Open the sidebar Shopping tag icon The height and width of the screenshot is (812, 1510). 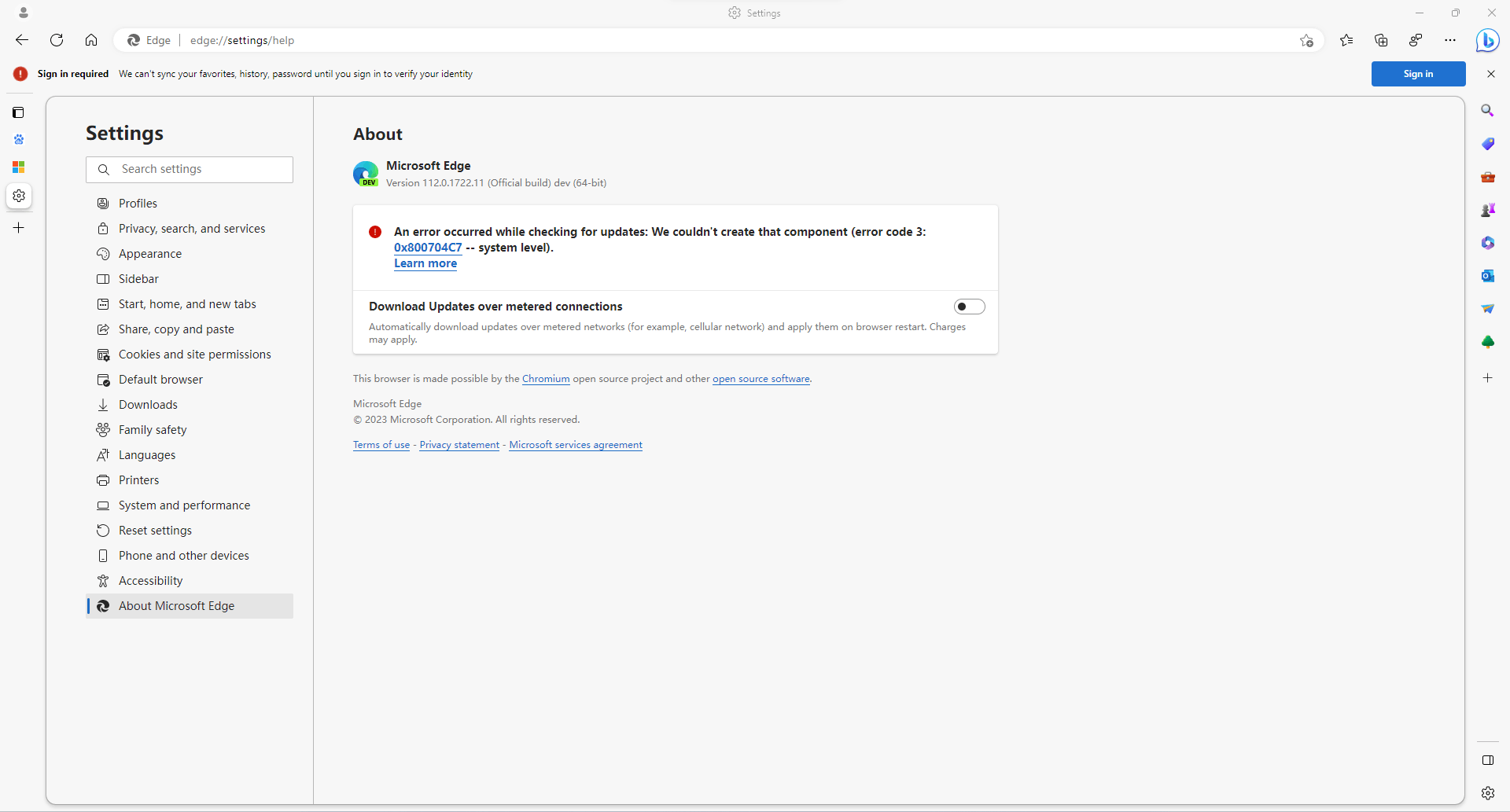tap(1488, 144)
